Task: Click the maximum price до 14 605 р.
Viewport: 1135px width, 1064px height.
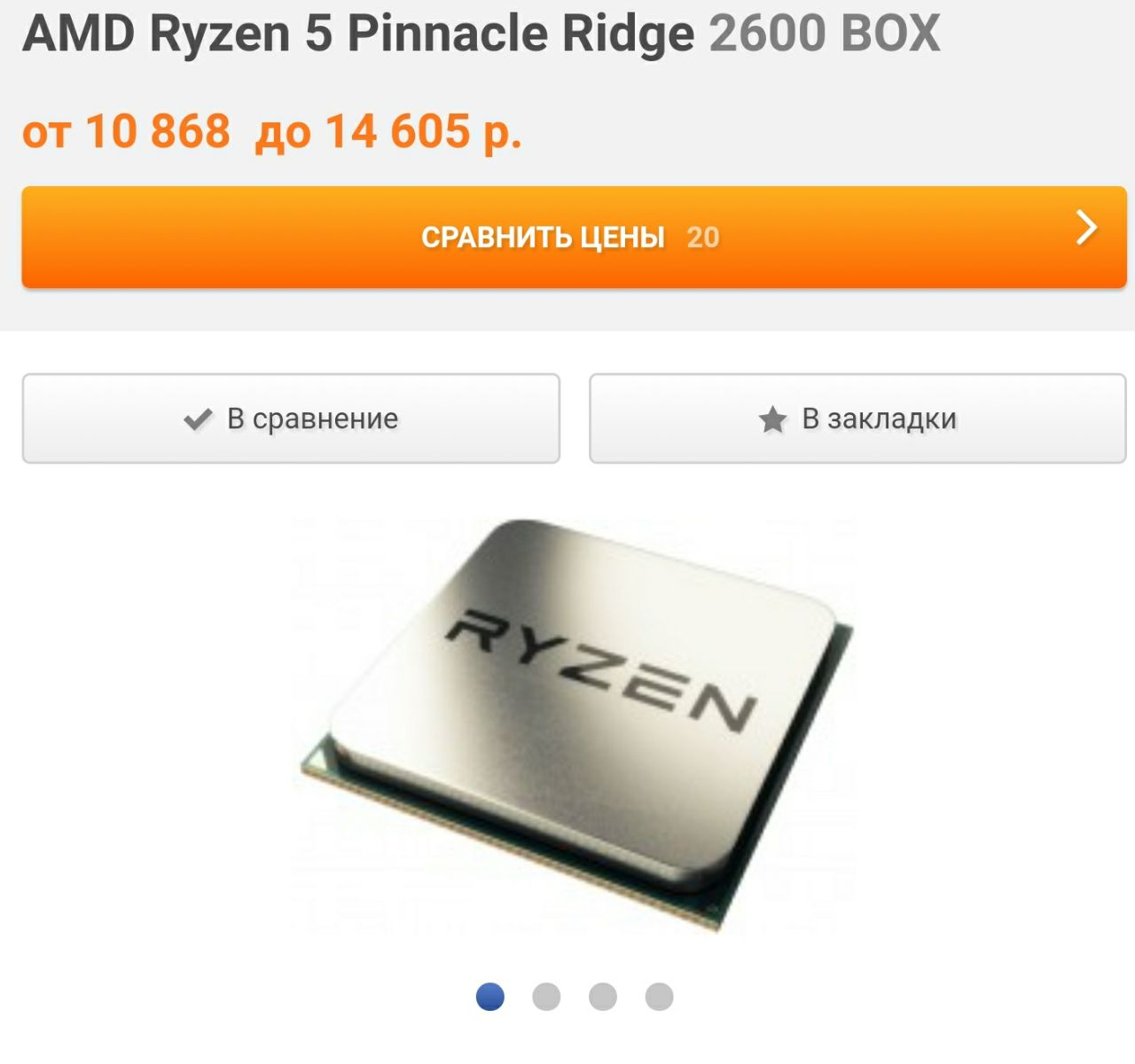Action: (388, 132)
